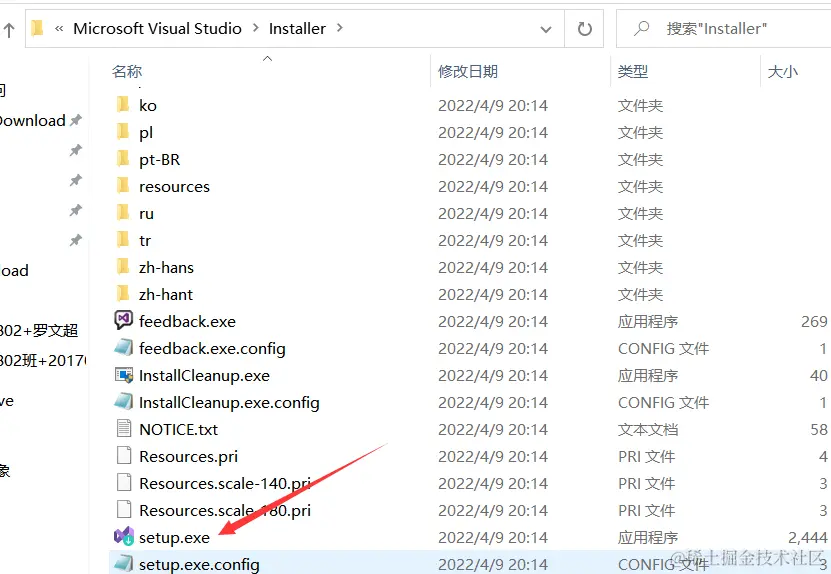Screen dimensions: 831x574
Task: Click the setup.exe.config file icon
Action: pos(123,563)
